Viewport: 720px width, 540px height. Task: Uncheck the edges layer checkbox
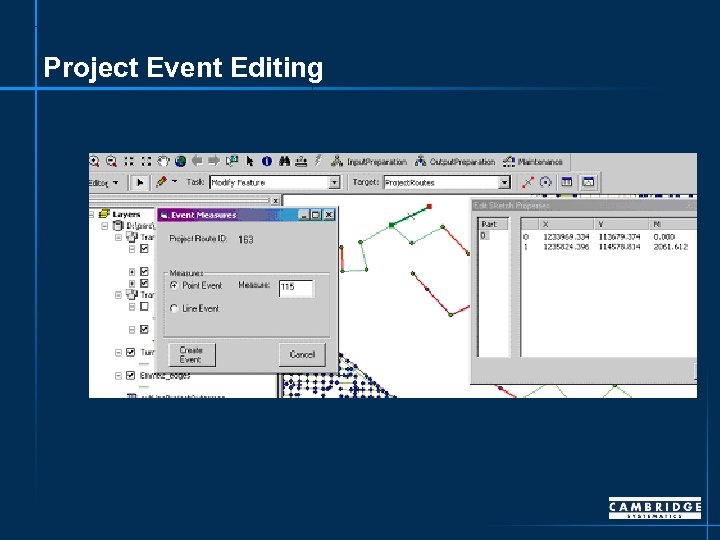130,376
